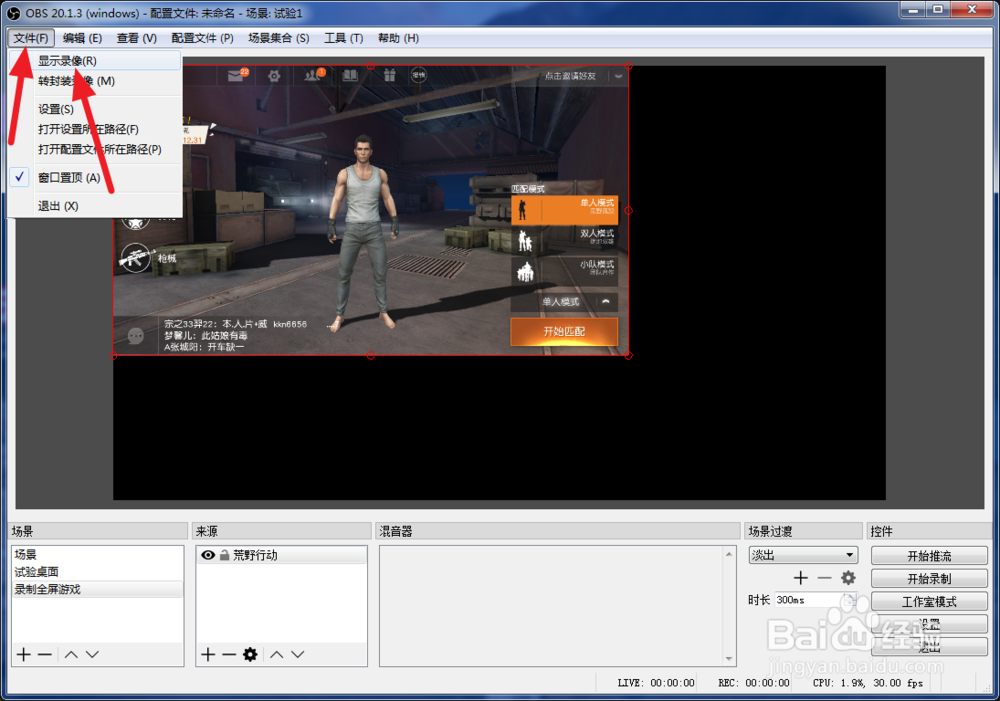Select 设置(S) from the file menu
1000x701 pixels.
(96, 109)
